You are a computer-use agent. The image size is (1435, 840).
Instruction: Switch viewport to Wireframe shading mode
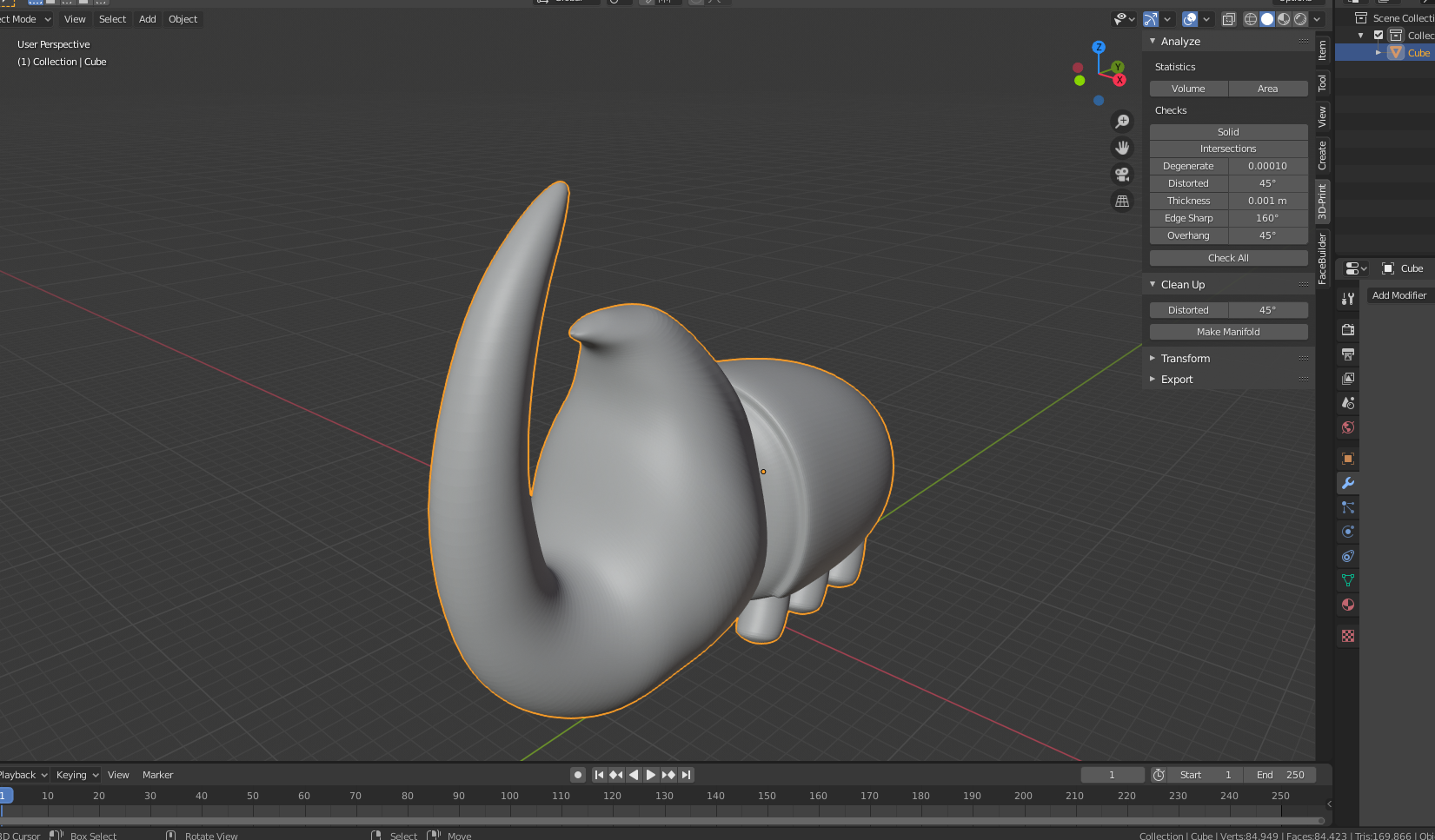click(1250, 18)
